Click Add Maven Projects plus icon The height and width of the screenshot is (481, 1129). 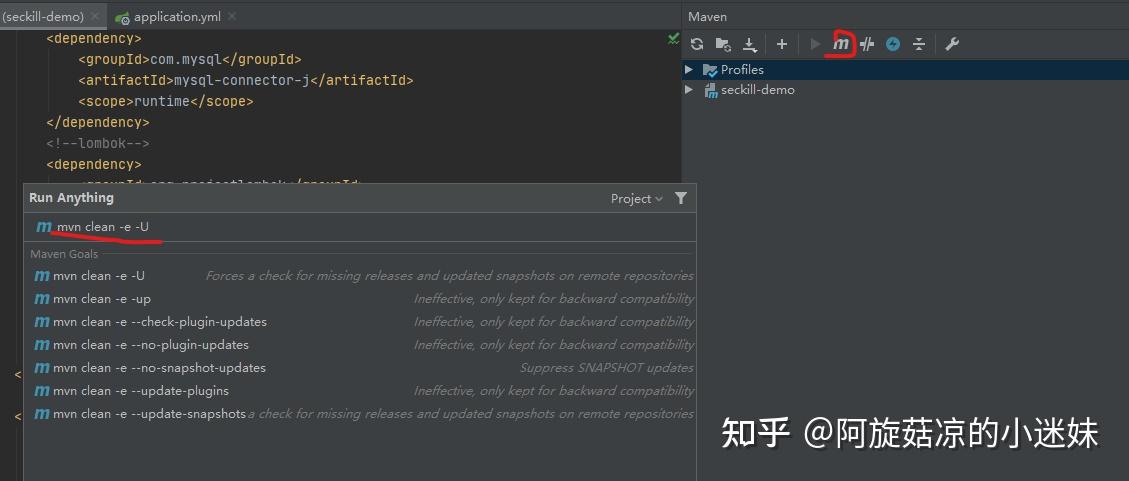(x=782, y=44)
